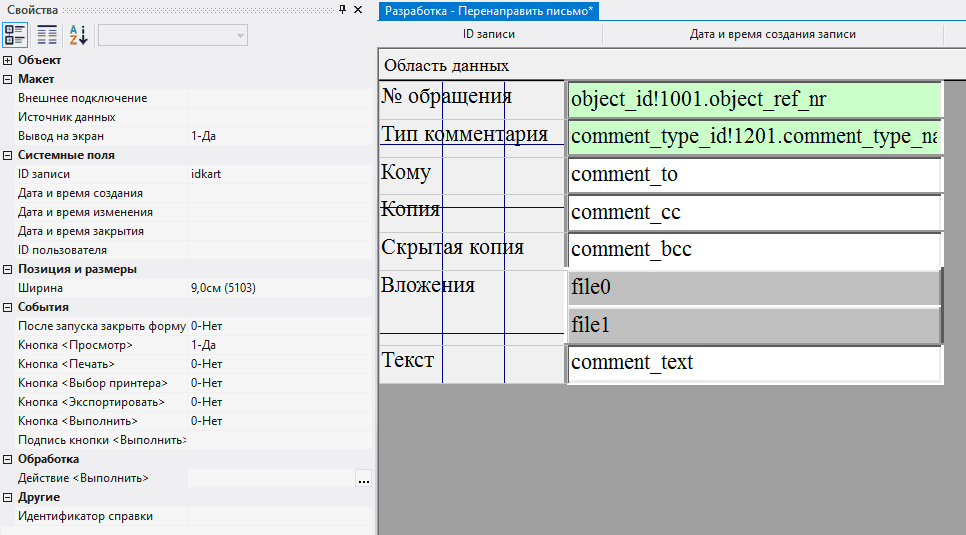Image resolution: width=966 pixels, height=535 pixels.
Task: Collapse the Макет property group
Action: [x=8, y=79]
